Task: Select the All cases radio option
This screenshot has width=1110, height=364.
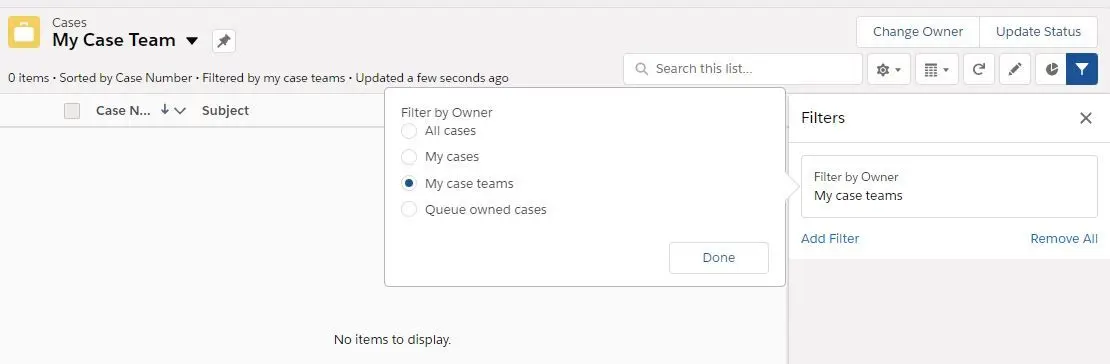Action: coord(408,131)
